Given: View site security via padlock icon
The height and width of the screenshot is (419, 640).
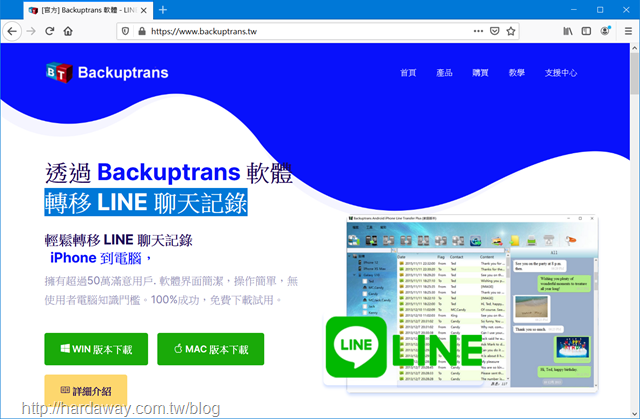Looking at the screenshot, I should tap(142, 31).
